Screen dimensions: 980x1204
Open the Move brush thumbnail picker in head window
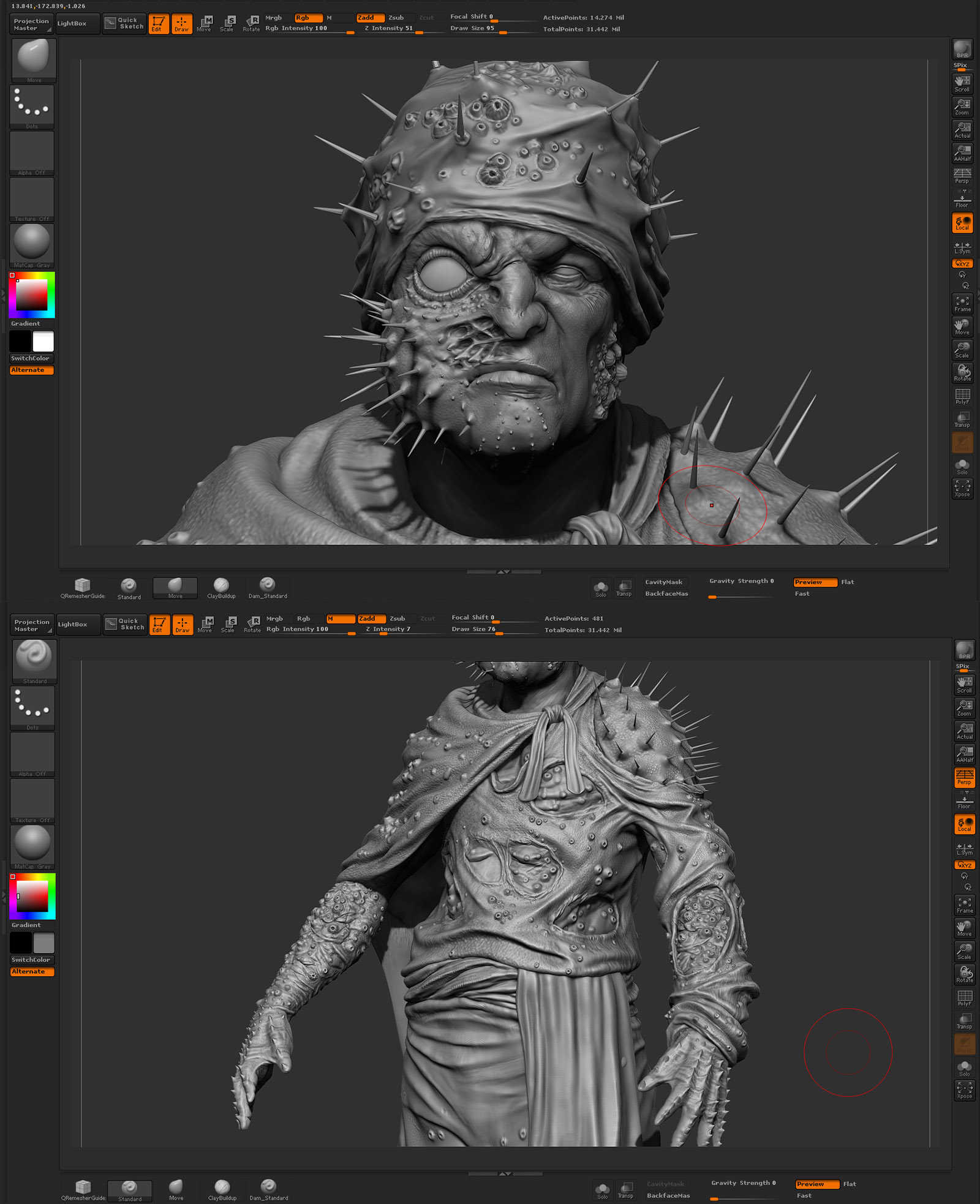[x=34, y=61]
